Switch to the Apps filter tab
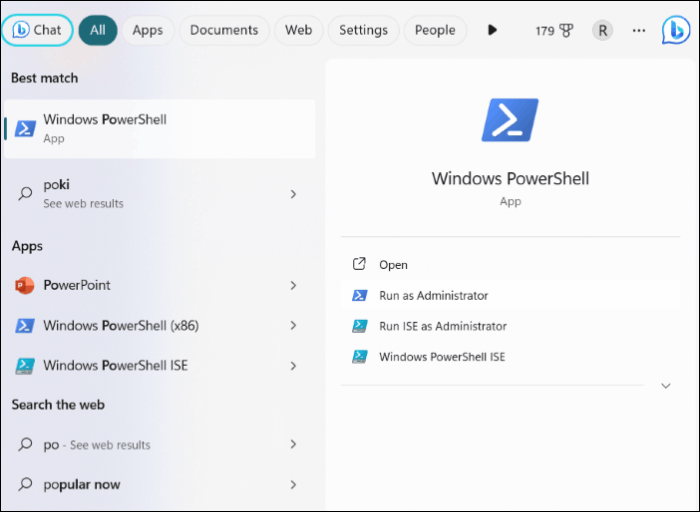 (147, 30)
